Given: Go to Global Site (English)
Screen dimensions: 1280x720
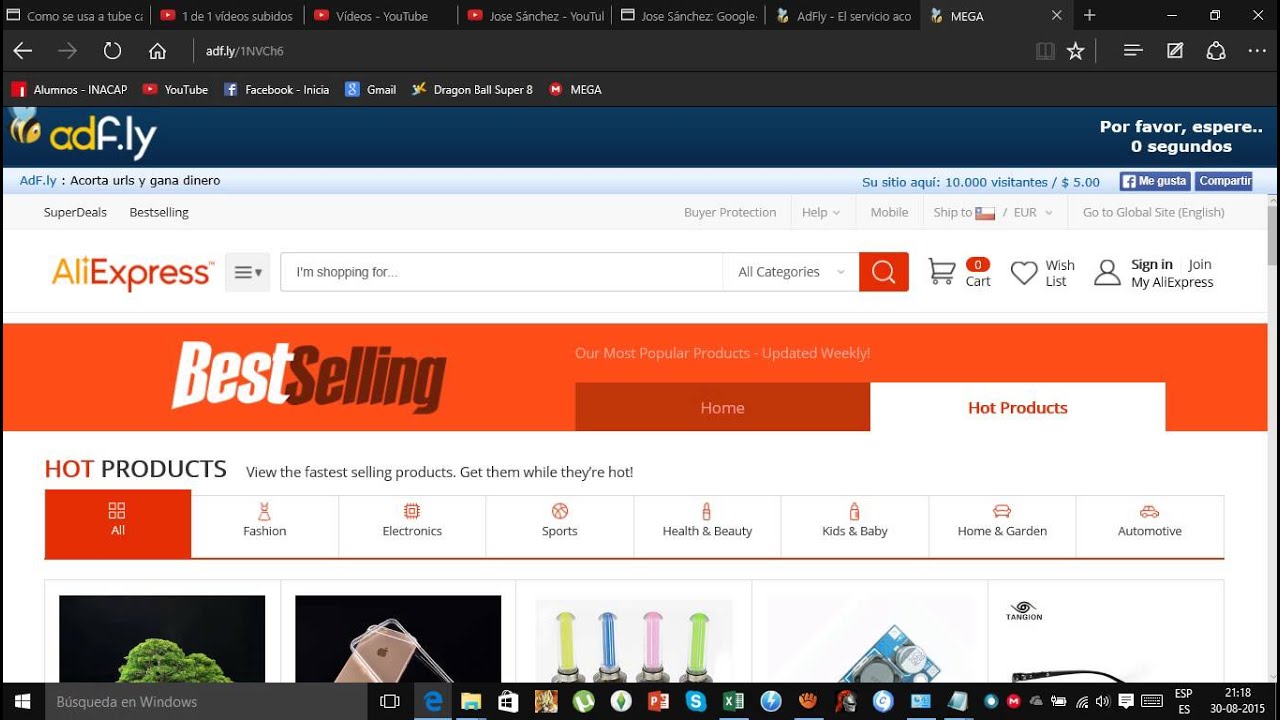Looking at the screenshot, I should pyautogui.click(x=1153, y=212).
